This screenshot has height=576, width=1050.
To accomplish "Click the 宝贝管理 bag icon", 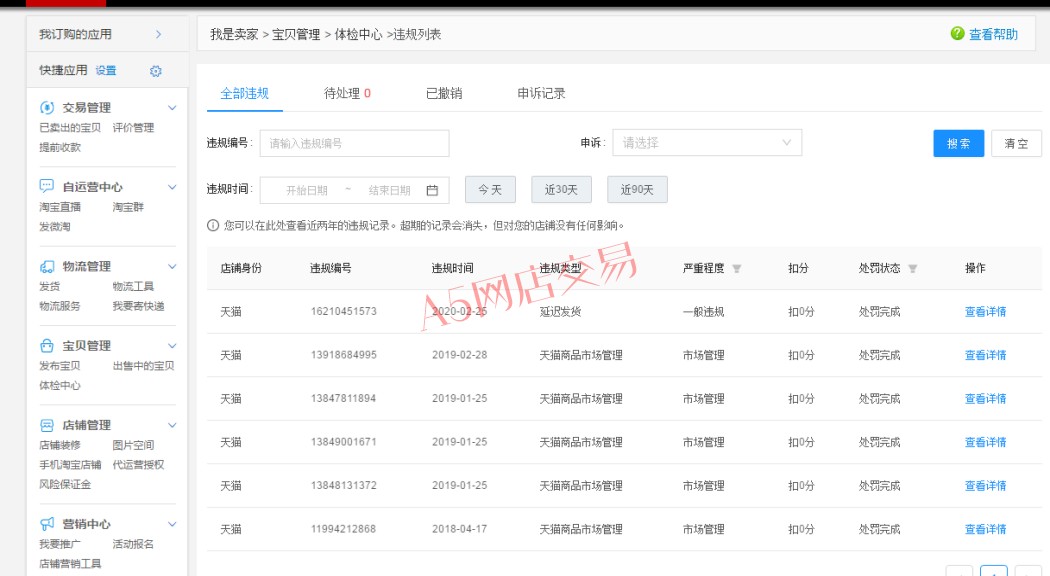I will [47, 346].
